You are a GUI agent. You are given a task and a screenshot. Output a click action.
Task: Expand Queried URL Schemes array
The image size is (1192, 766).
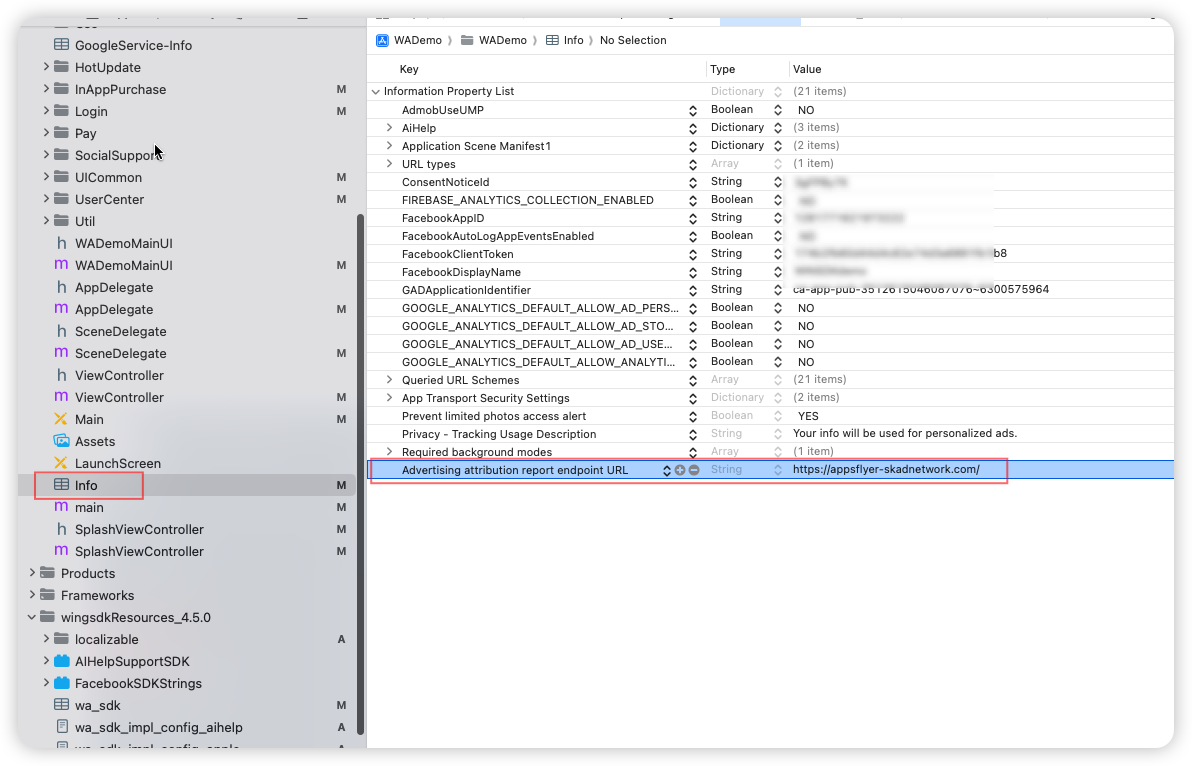[389, 379]
